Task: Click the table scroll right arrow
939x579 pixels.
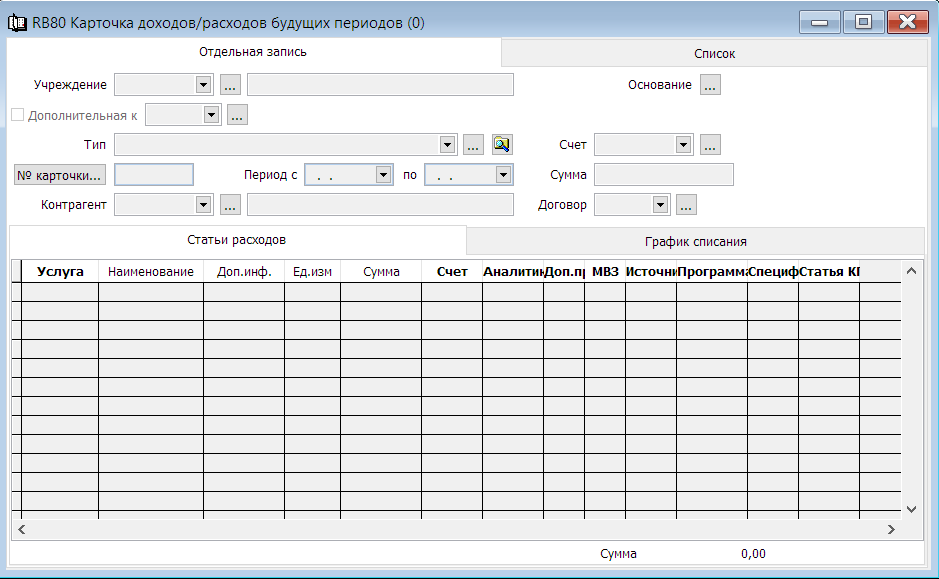Action: pyautogui.click(x=891, y=529)
